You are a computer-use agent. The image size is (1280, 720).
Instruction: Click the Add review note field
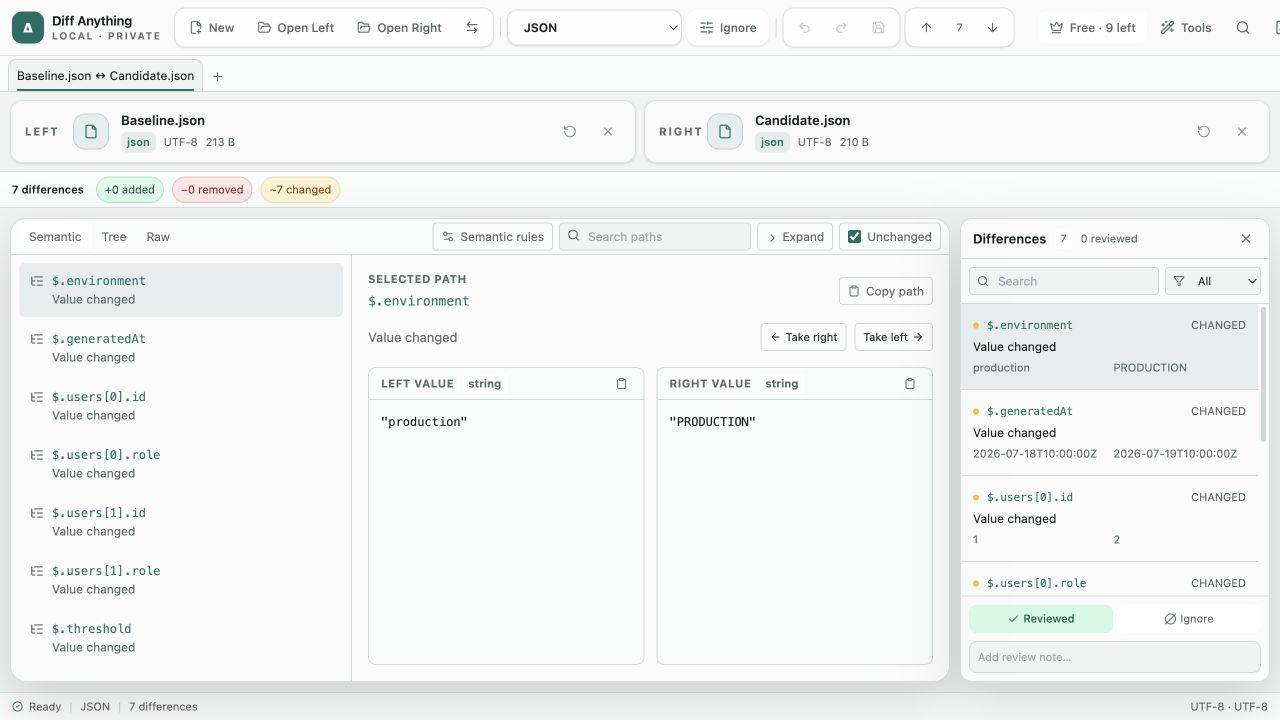click(1115, 657)
